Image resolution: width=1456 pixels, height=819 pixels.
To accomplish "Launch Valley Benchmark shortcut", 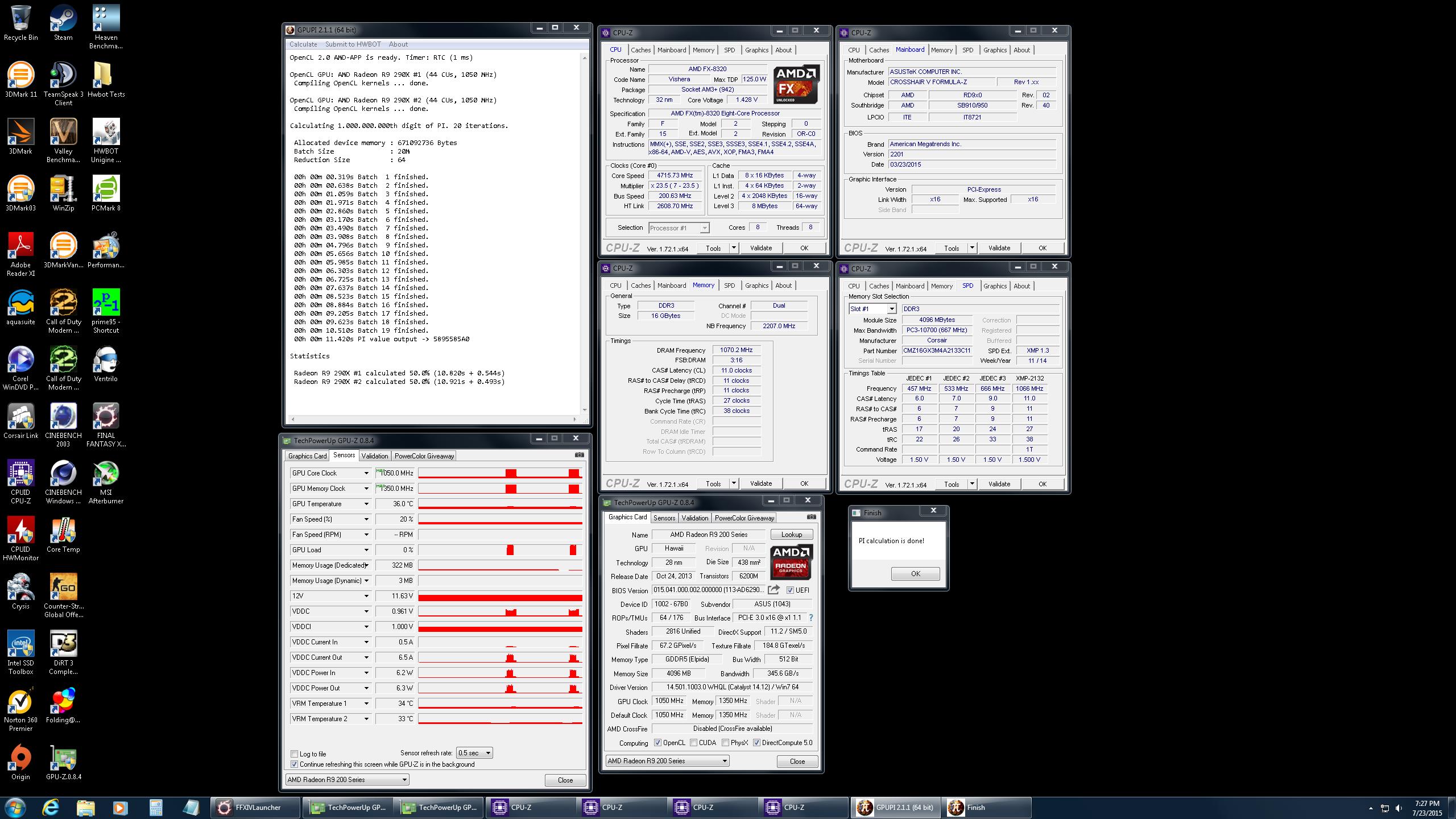I will pos(63,140).
